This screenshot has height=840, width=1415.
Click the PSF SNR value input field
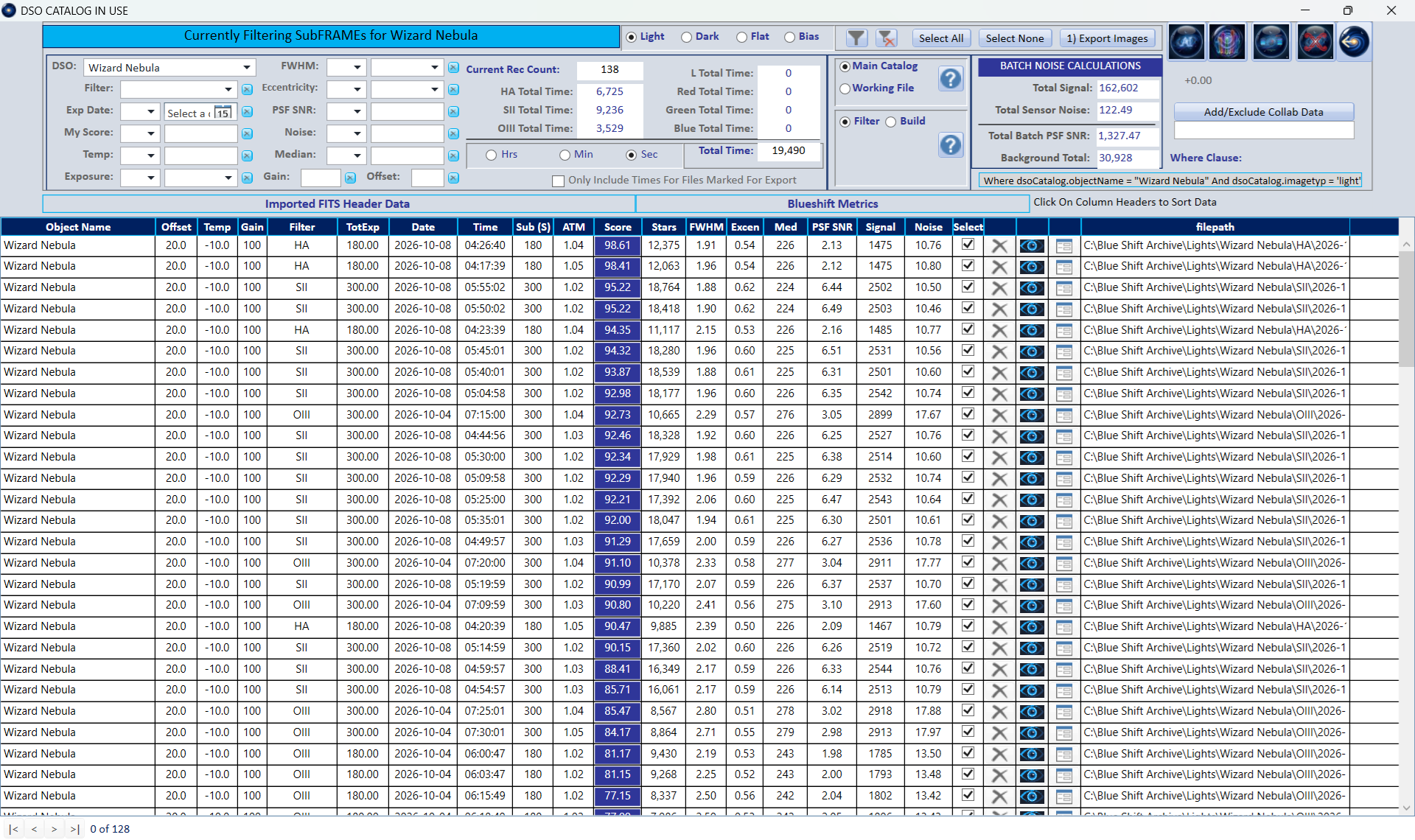pyautogui.click(x=407, y=112)
